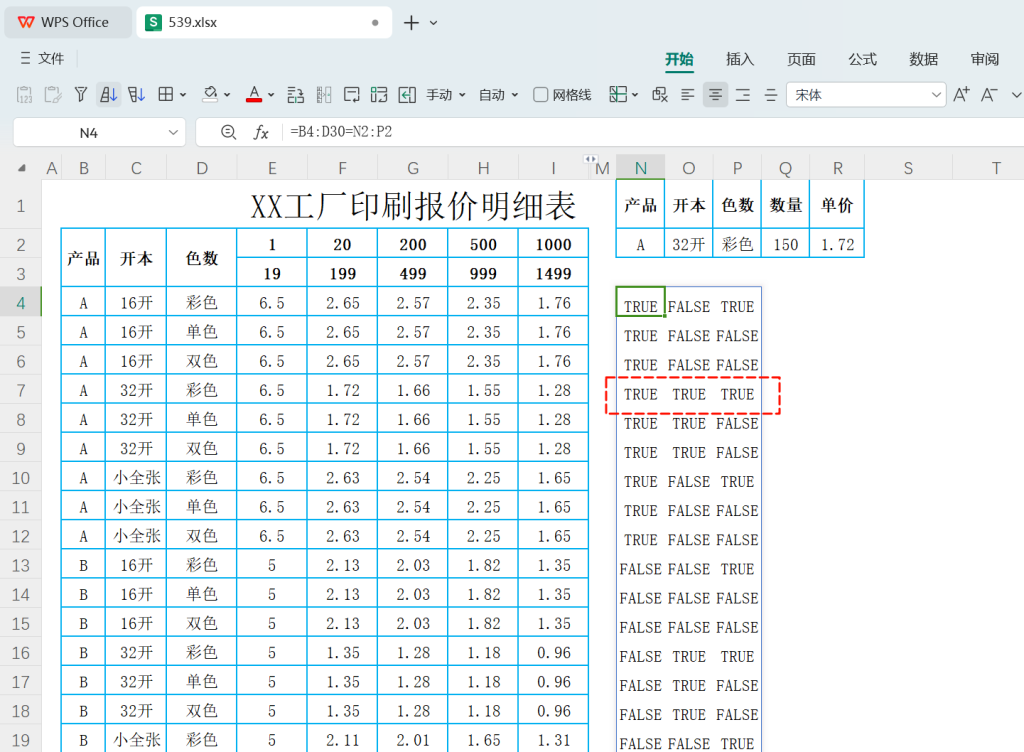
Task: Expand the Name Box N4 dropdown
Action: coord(173,133)
